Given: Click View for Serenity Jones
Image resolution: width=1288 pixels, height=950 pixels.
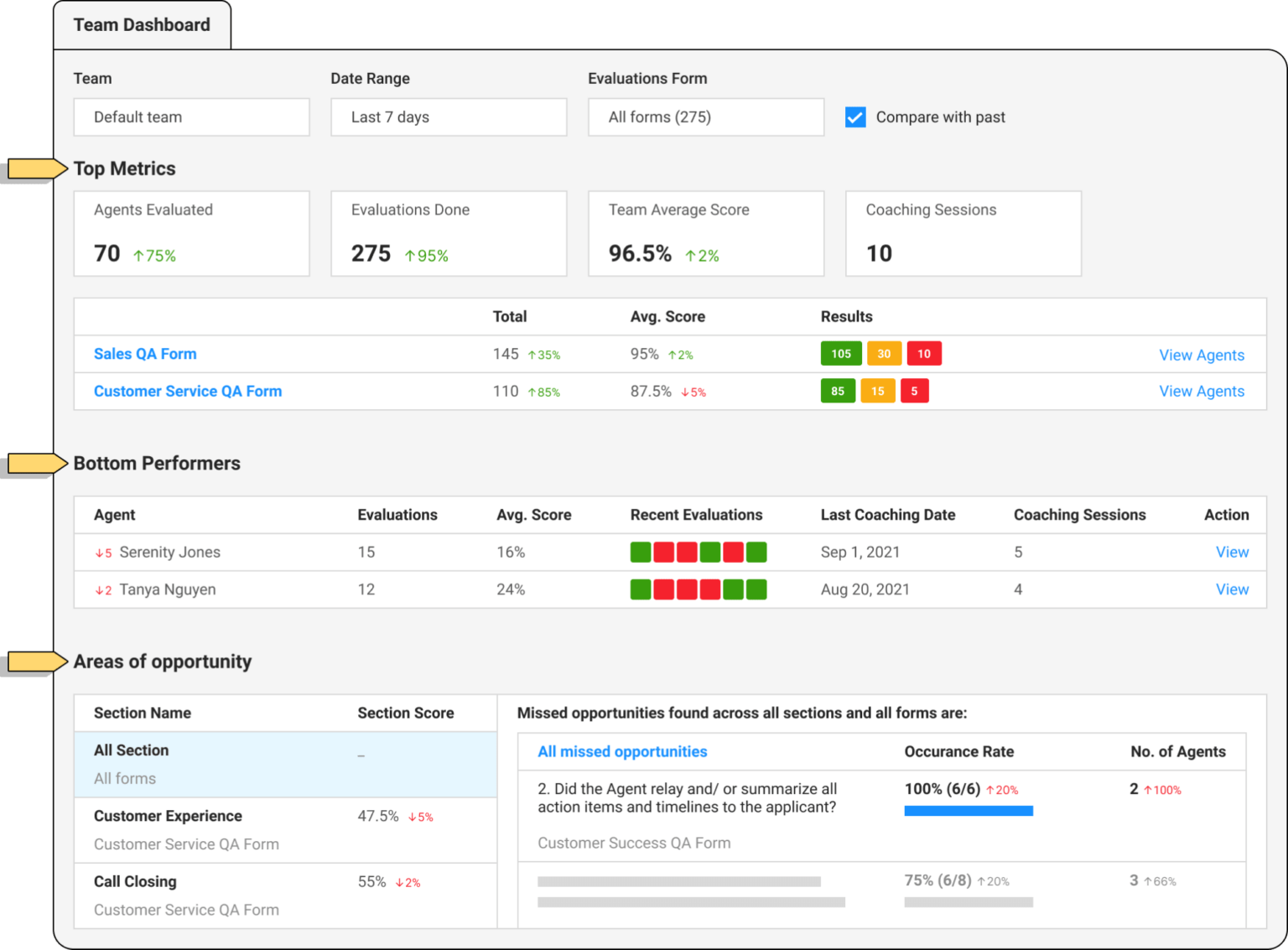Looking at the screenshot, I should tap(1232, 552).
